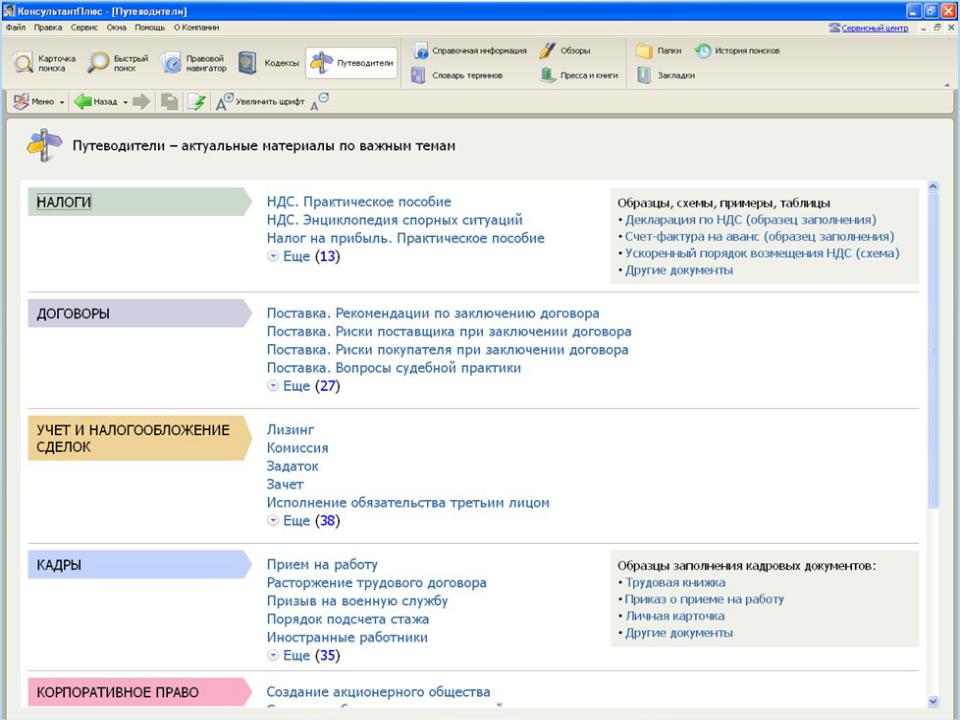Open Прием на работу guide
Image resolution: width=960 pixels, height=720 pixels.
tap(322, 564)
